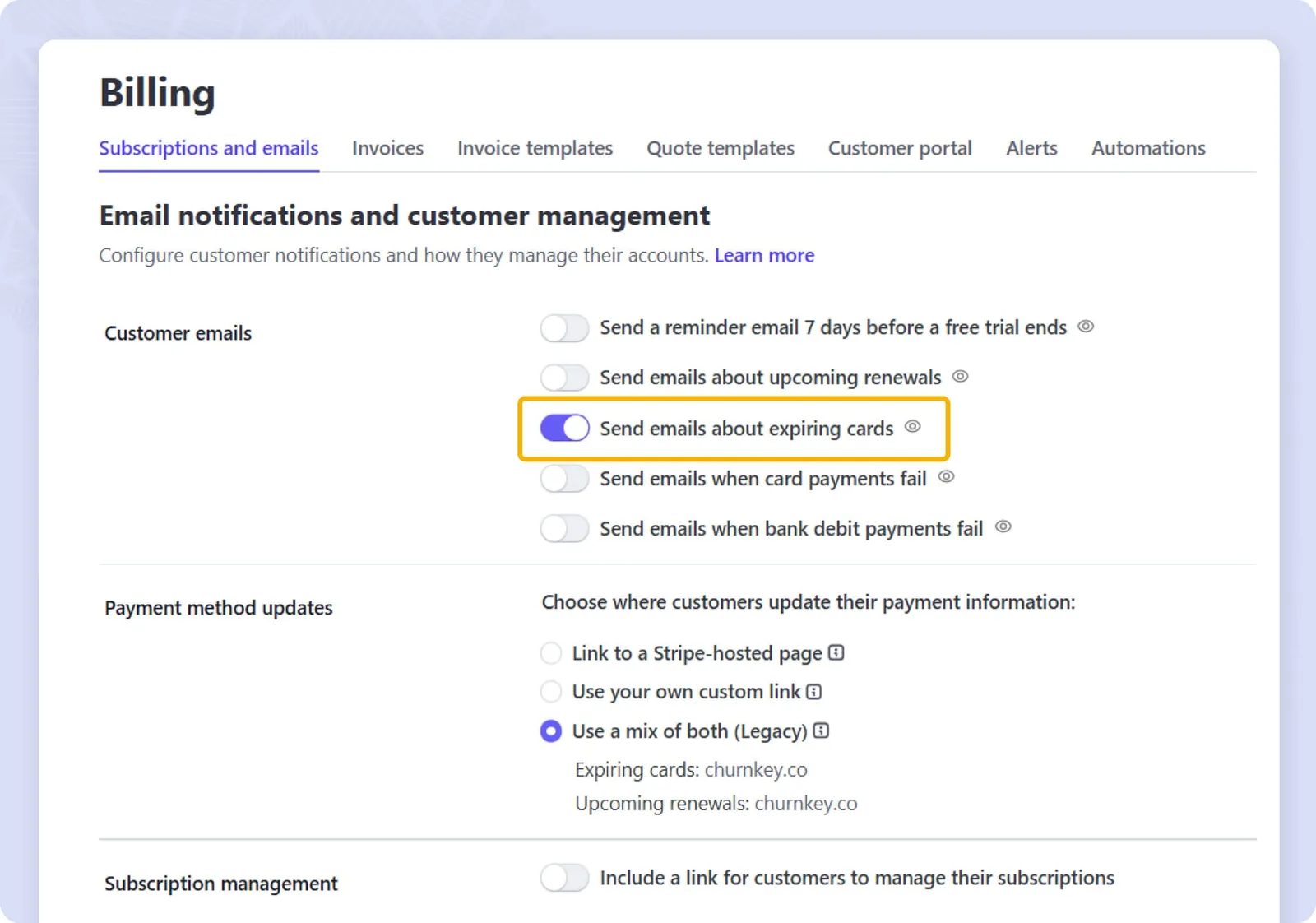Open the Subscriptions and emails tab
1316x923 pixels.
point(209,148)
